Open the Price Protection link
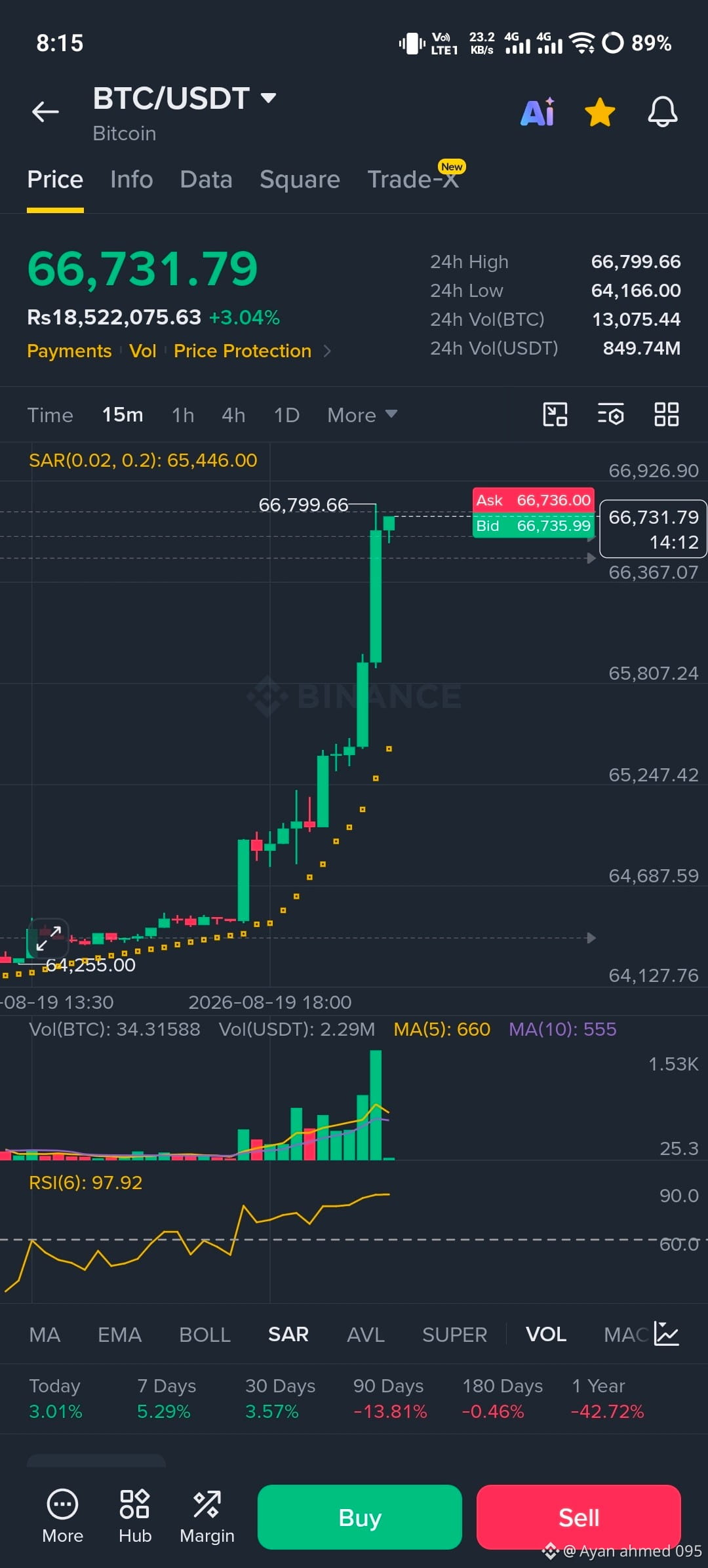This screenshot has height=1568, width=708. pyautogui.click(x=242, y=351)
